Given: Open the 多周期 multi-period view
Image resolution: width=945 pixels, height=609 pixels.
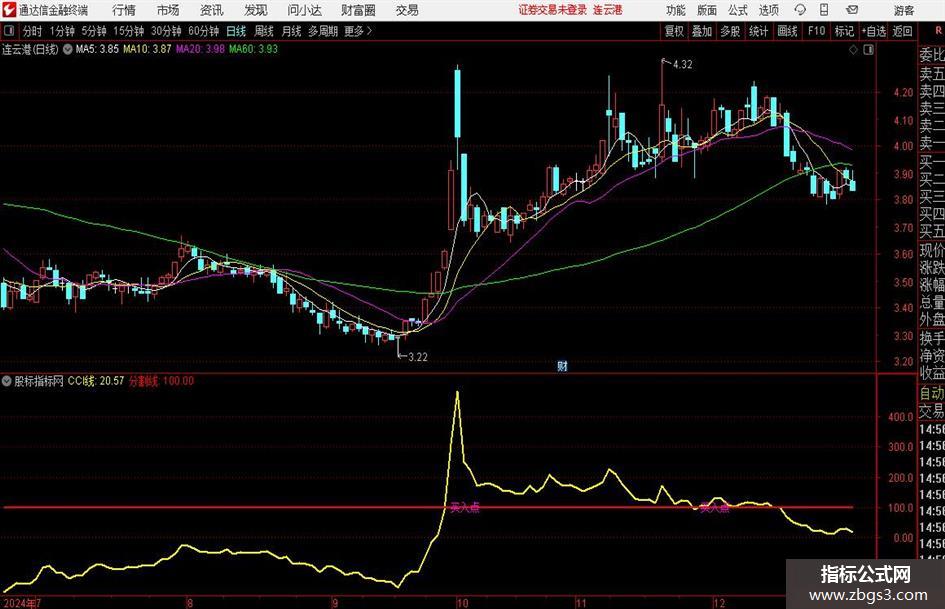Looking at the screenshot, I should point(322,31).
